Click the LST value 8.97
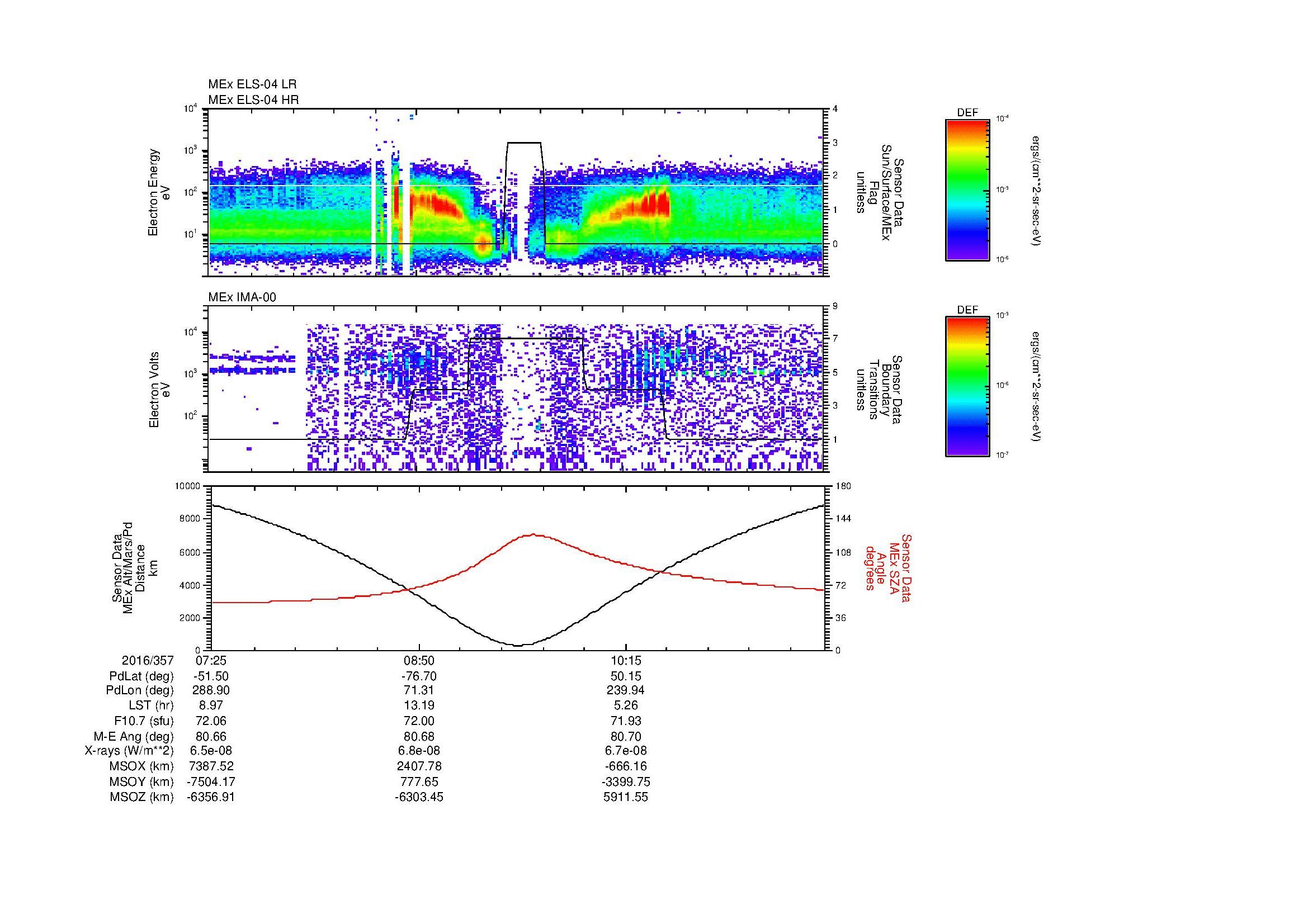Screen dimensions: 1308x924 click(211, 706)
